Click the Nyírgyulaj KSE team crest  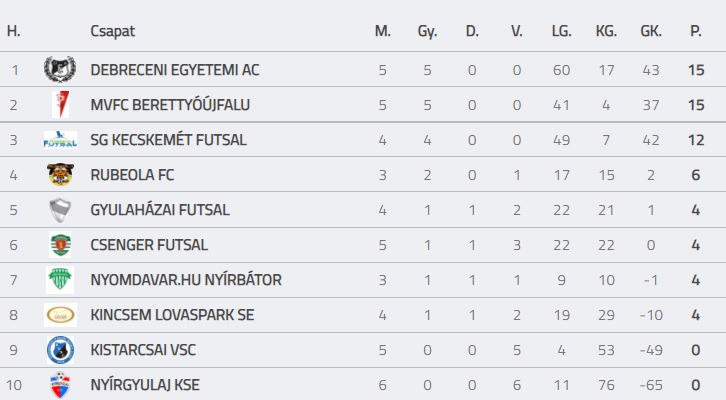coord(60,384)
